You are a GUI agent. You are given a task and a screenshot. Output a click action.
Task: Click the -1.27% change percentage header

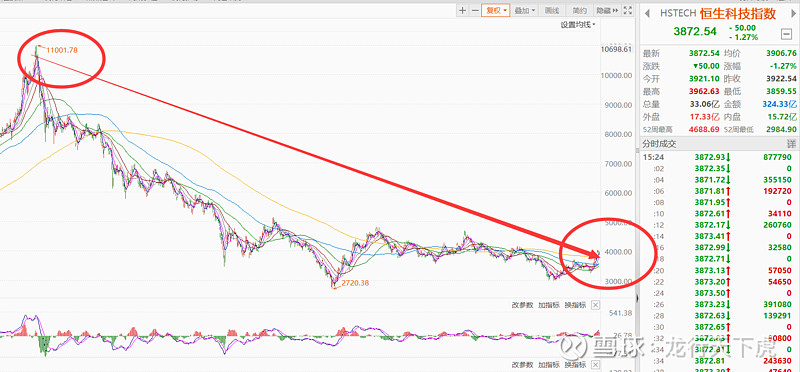coord(743,37)
